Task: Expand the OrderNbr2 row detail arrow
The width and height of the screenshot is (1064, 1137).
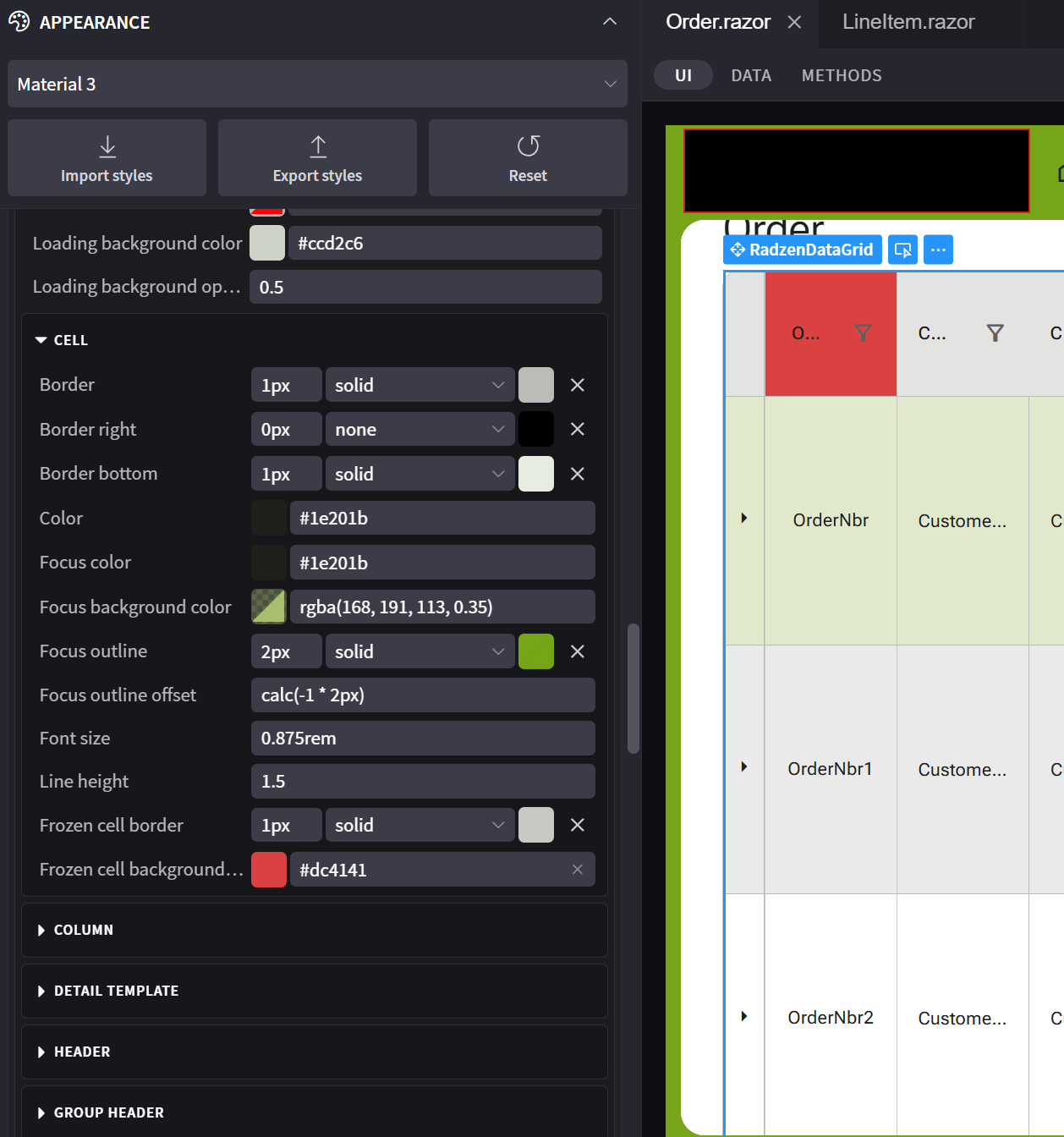Action: (x=744, y=1016)
